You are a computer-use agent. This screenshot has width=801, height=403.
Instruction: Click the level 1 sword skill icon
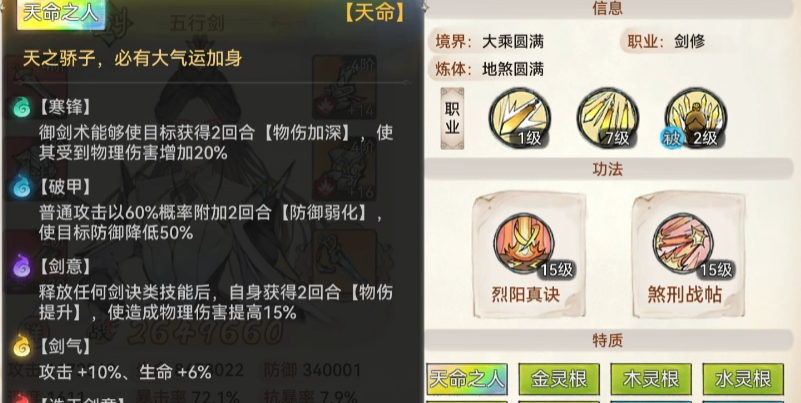[x=519, y=118]
